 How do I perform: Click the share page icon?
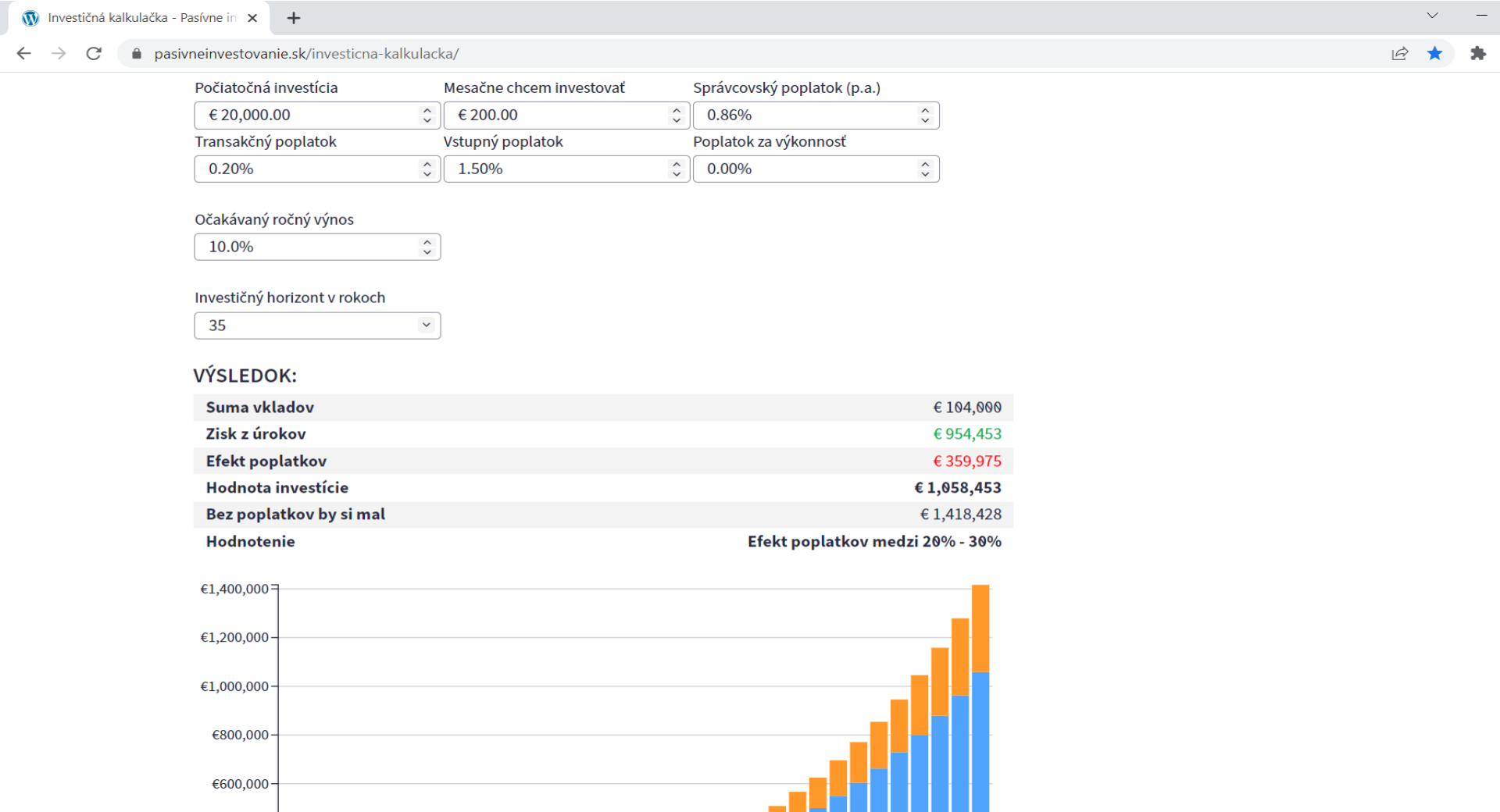[1400, 53]
